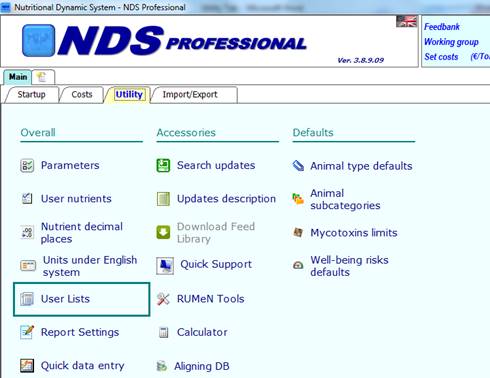Open User Lists

[x=65, y=299]
